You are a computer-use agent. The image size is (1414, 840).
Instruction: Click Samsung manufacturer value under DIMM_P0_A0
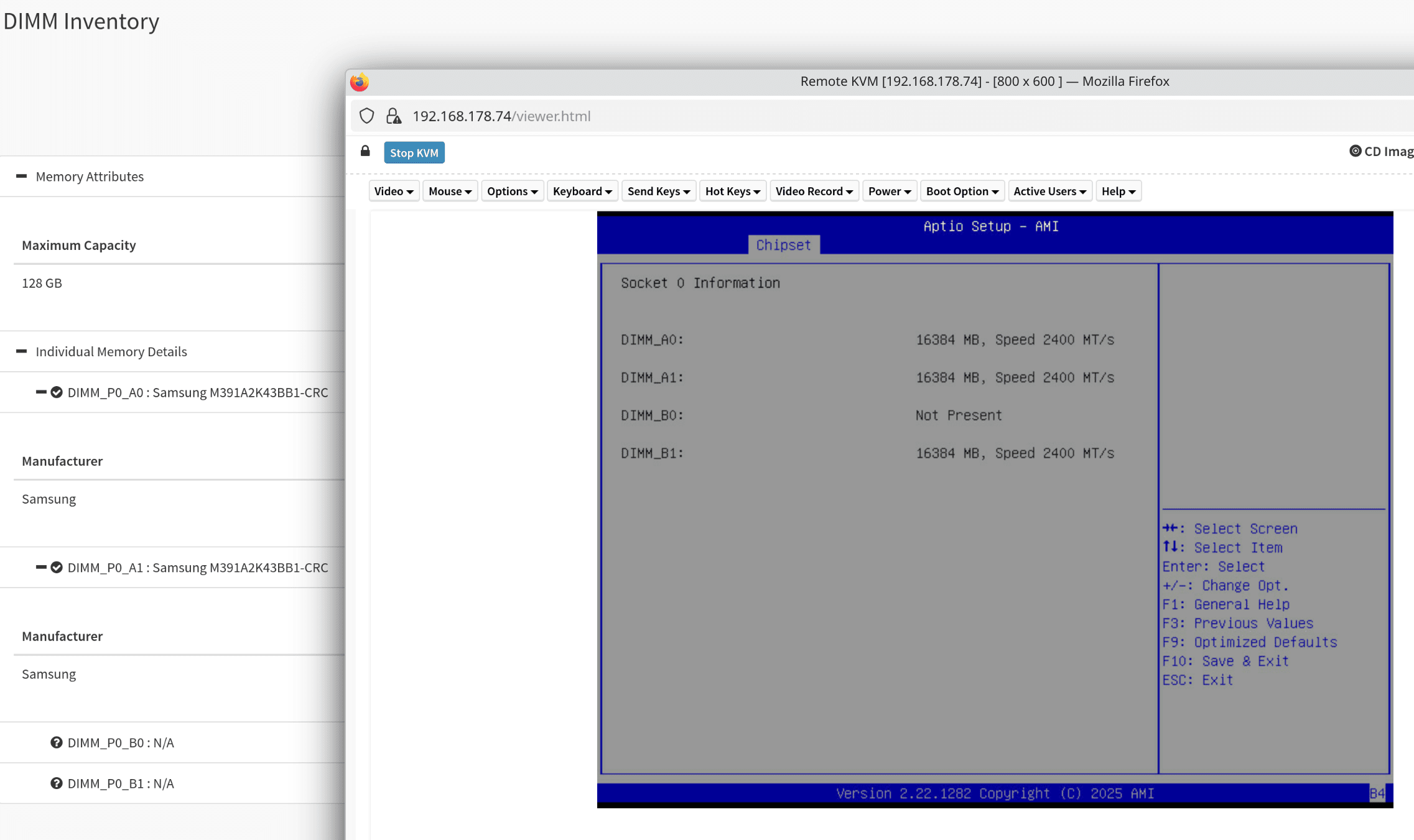49,499
